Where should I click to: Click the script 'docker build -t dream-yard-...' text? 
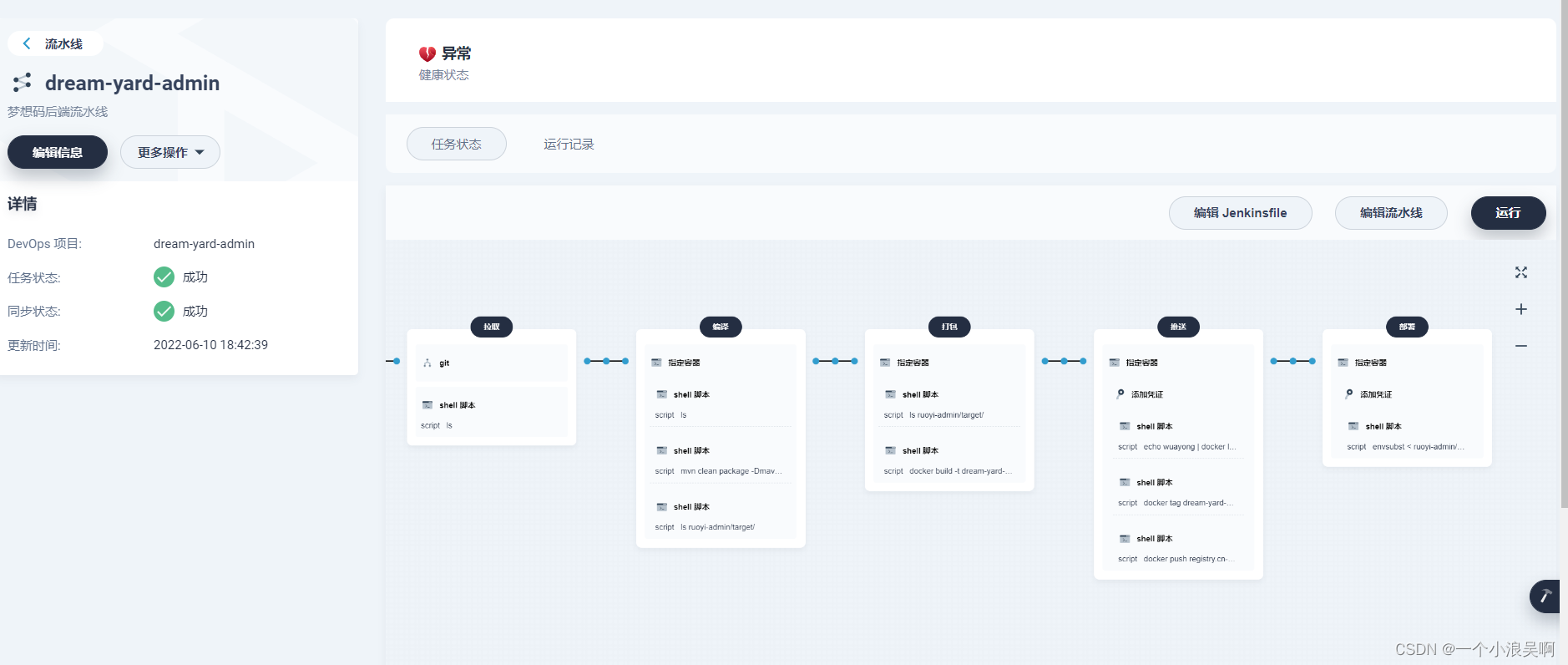pos(960,471)
